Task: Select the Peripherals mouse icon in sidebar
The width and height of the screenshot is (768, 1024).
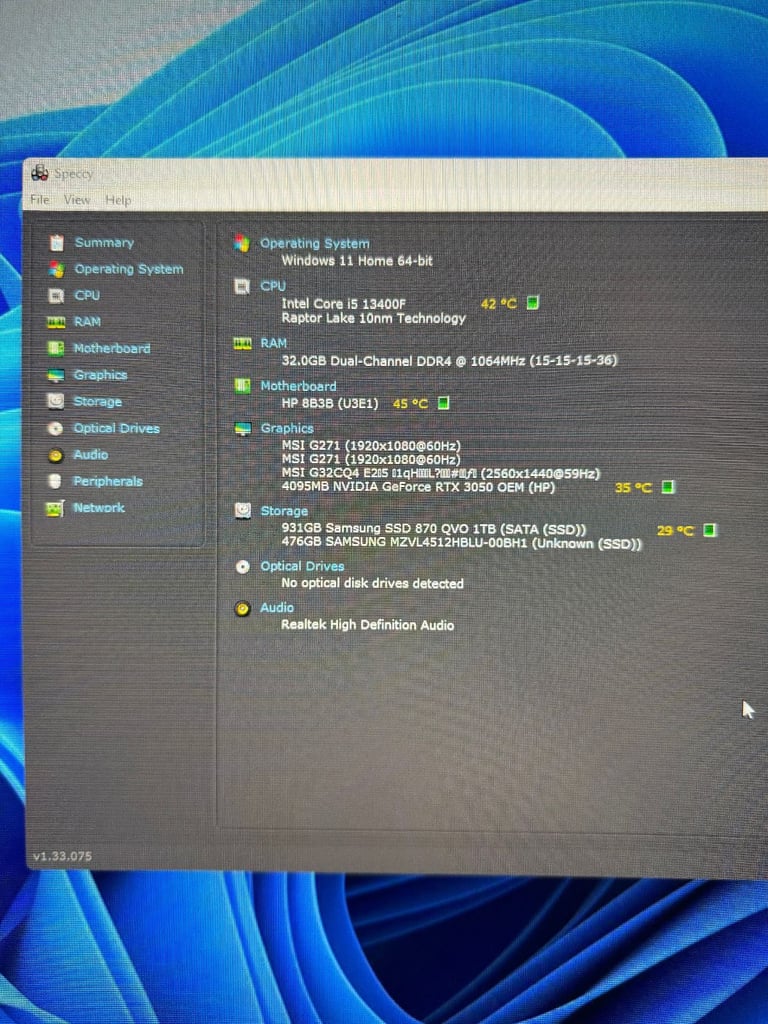Action: pyautogui.click(x=56, y=481)
